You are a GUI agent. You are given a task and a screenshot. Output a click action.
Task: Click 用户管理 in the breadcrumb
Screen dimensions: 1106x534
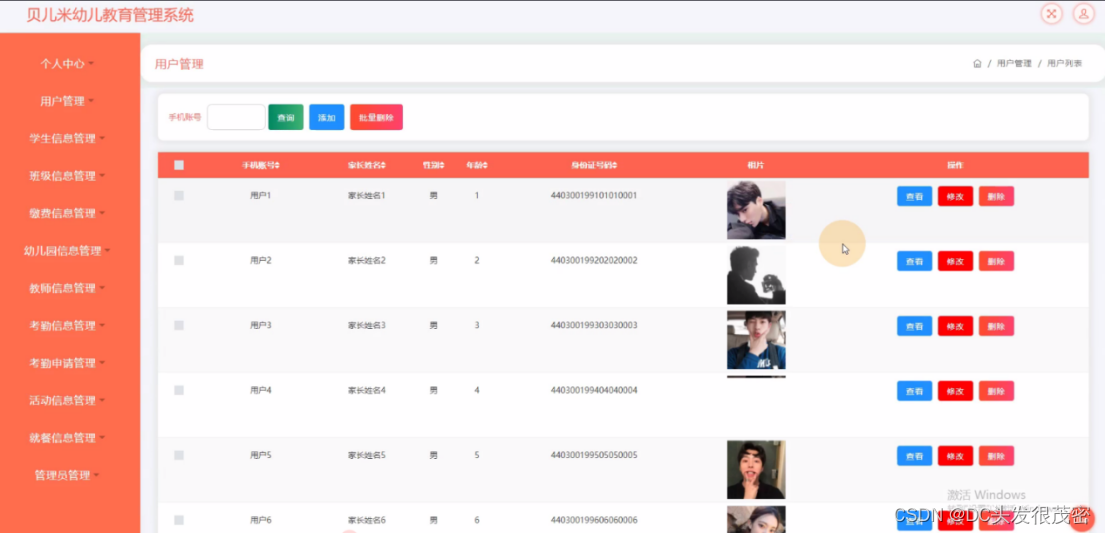tap(1014, 63)
